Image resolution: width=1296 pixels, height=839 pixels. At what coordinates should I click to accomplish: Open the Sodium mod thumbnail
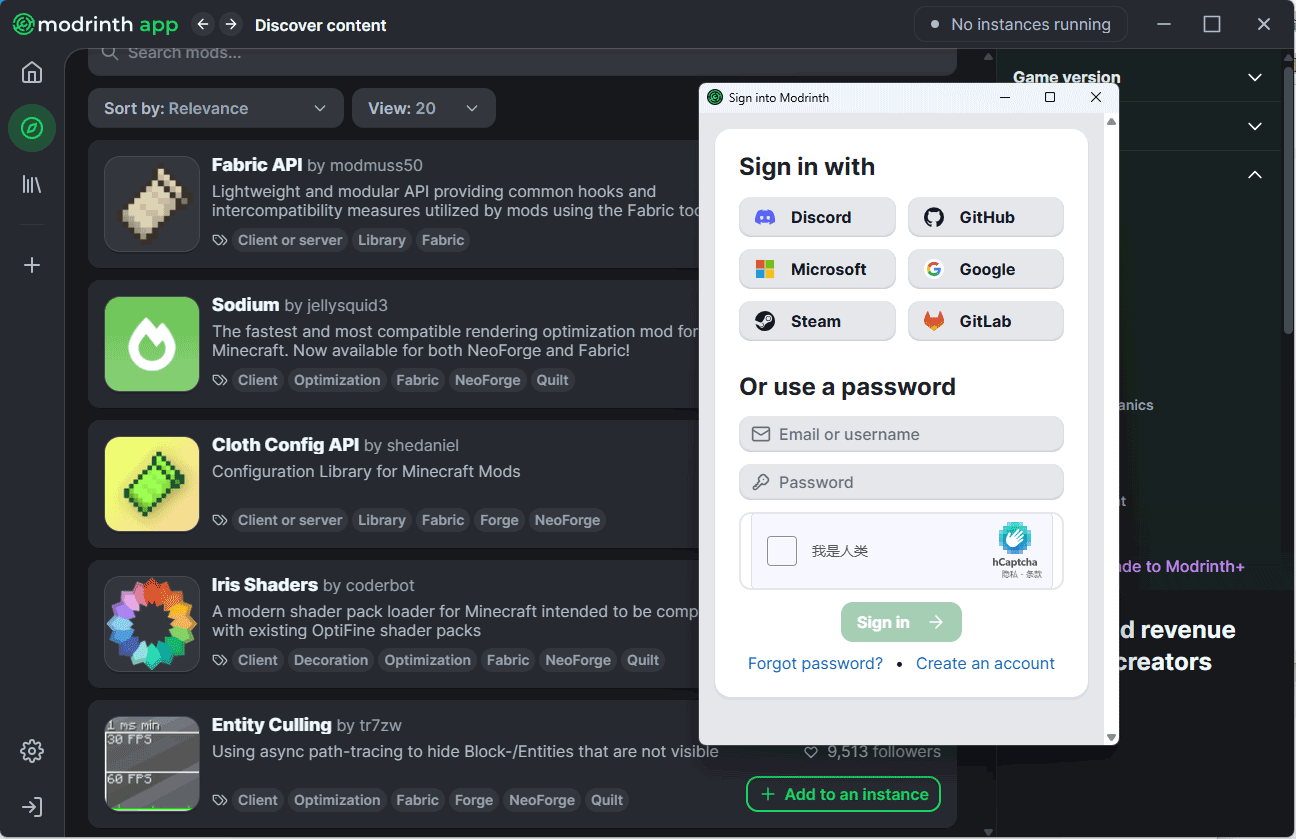[x=152, y=344]
